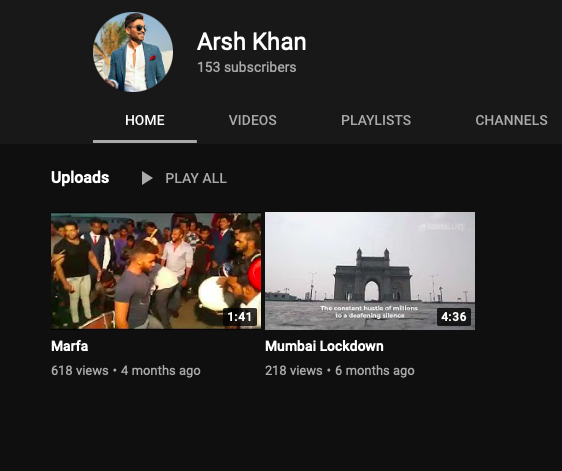Click the 618 views 4 months ago text
Screen dimensions: 562x471
point(126,371)
